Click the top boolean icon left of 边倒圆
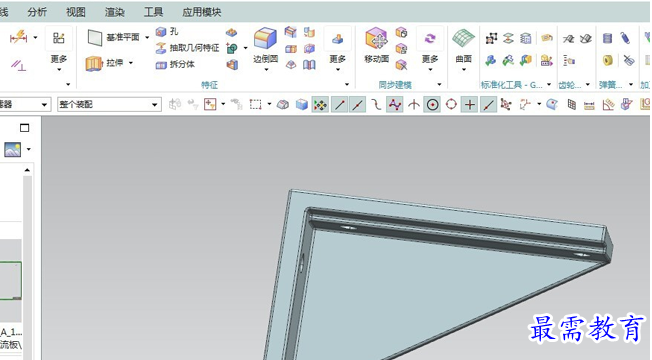The height and width of the screenshot is (360, 652). [232, 32]
